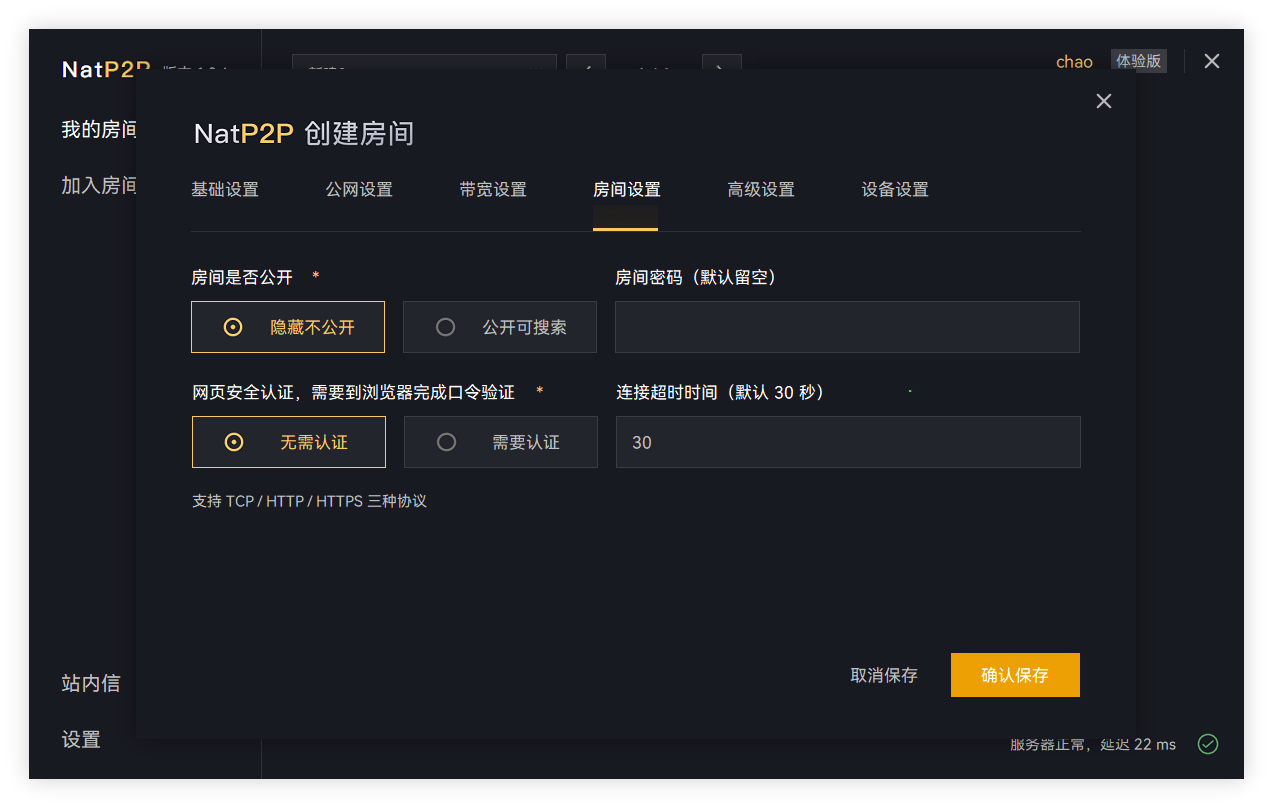The image size is (1275, 810).
Task: Focus the 房间密码 input field
Action: (847, 327)
